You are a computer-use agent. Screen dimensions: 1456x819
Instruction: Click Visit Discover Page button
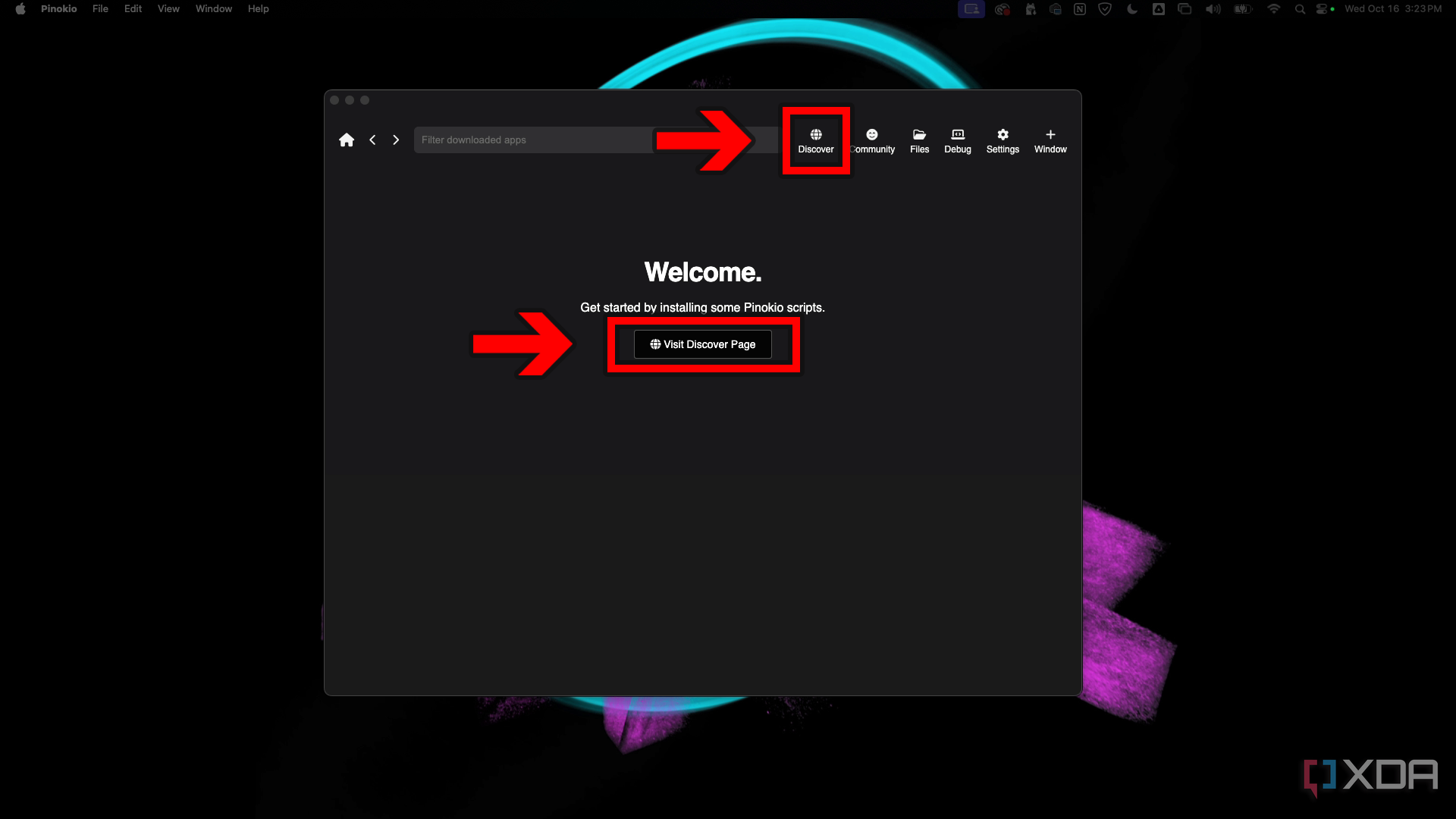[x=703, y=344]
